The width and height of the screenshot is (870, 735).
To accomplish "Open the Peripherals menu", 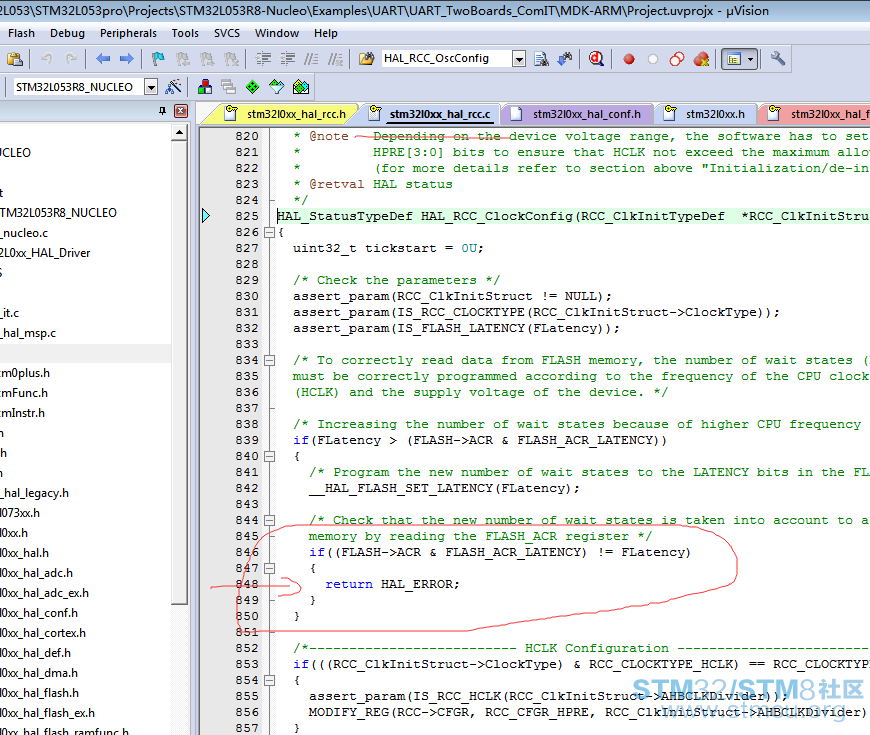I will coord(128,33).
